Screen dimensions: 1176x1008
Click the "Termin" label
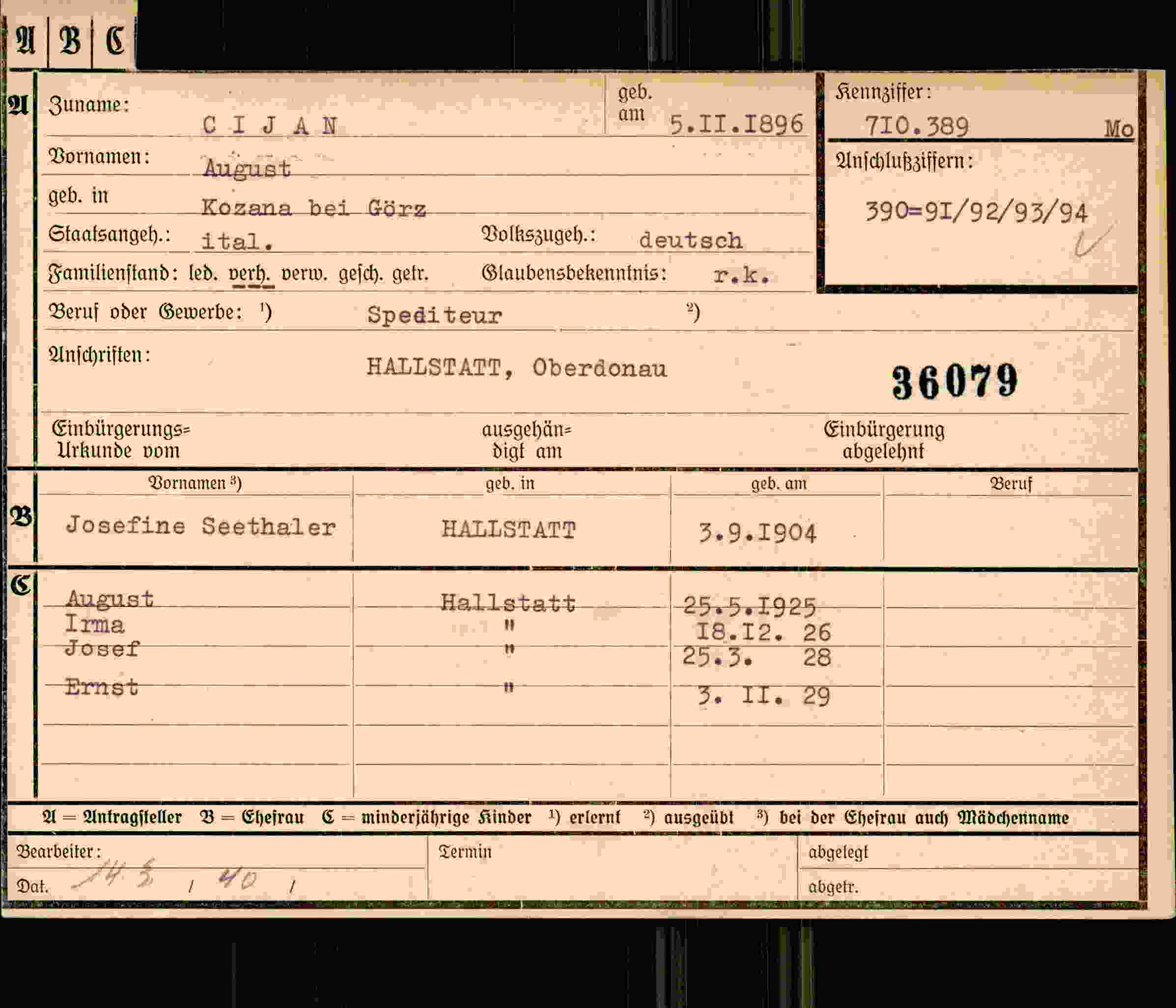(x=465, y=851)
